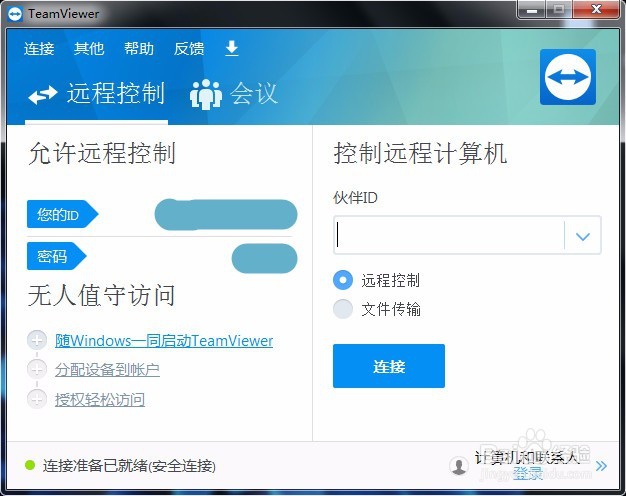
Task: Expand contacts panel with double chevron
Action: click(601, 466)
